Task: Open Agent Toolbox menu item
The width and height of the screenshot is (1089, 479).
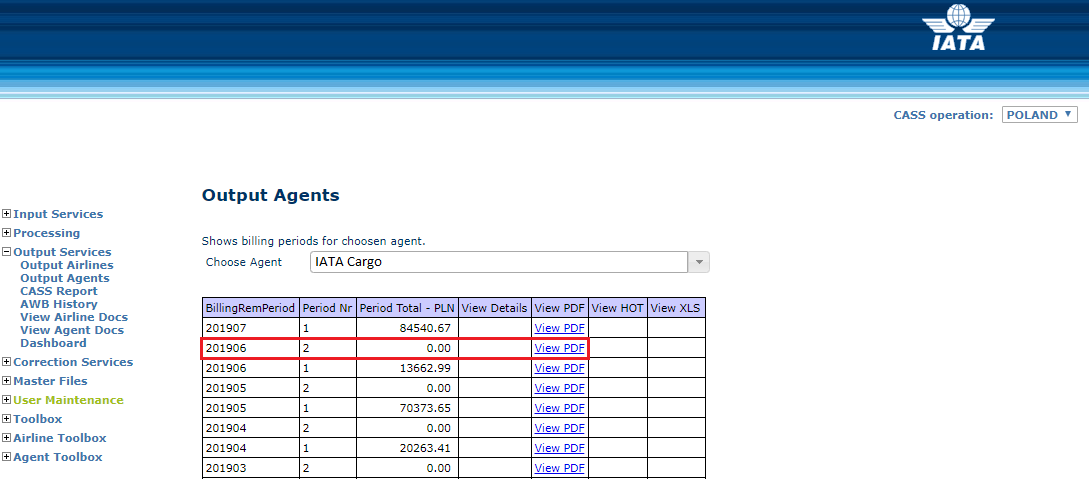Action: click(58, 457)
